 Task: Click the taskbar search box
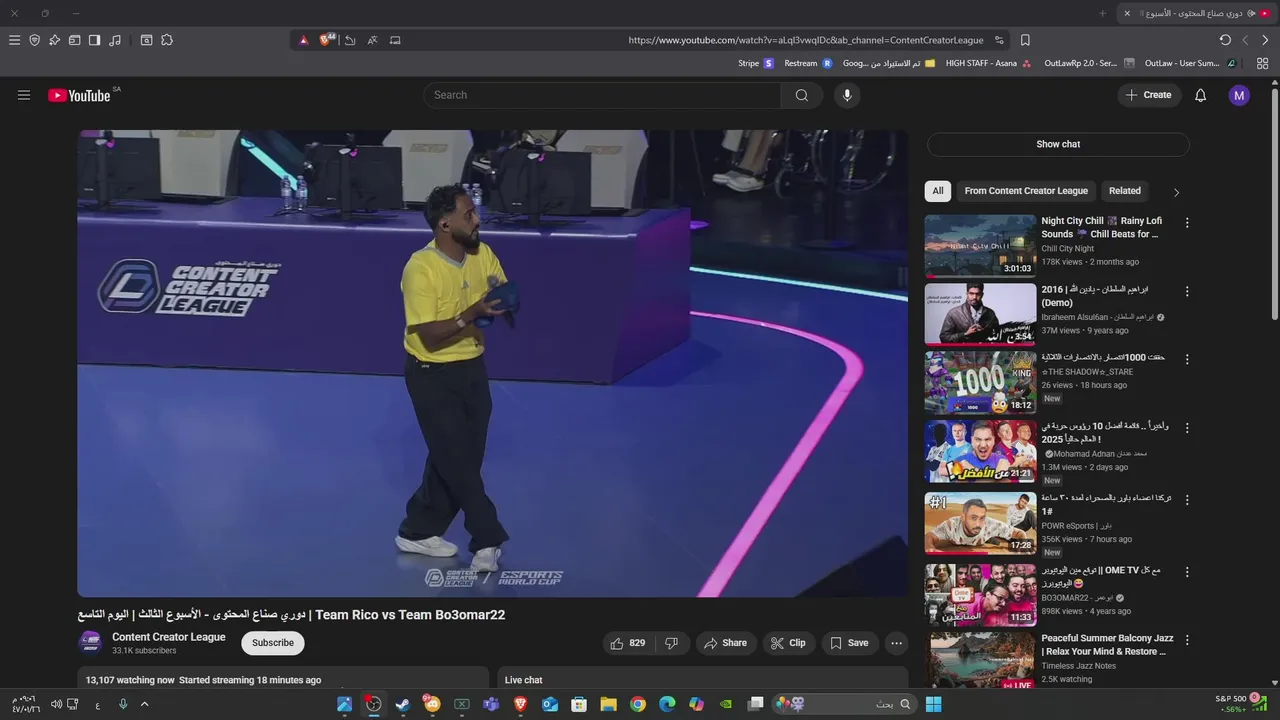(x=844, y=704)
